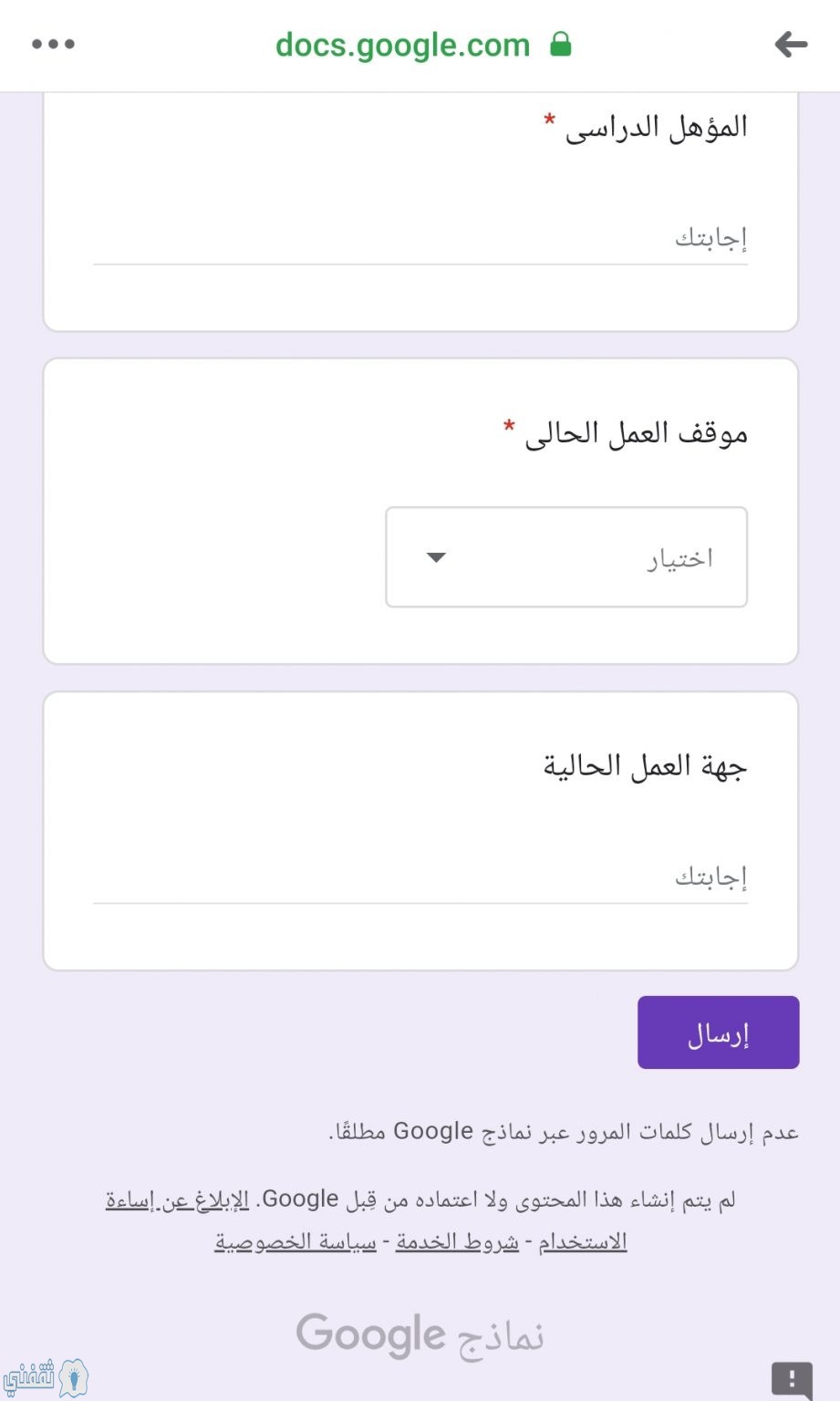Open the الإبلاغ عن إساءة الاستخدام link
840x1401 pixels.
[x=367, y=1220]
